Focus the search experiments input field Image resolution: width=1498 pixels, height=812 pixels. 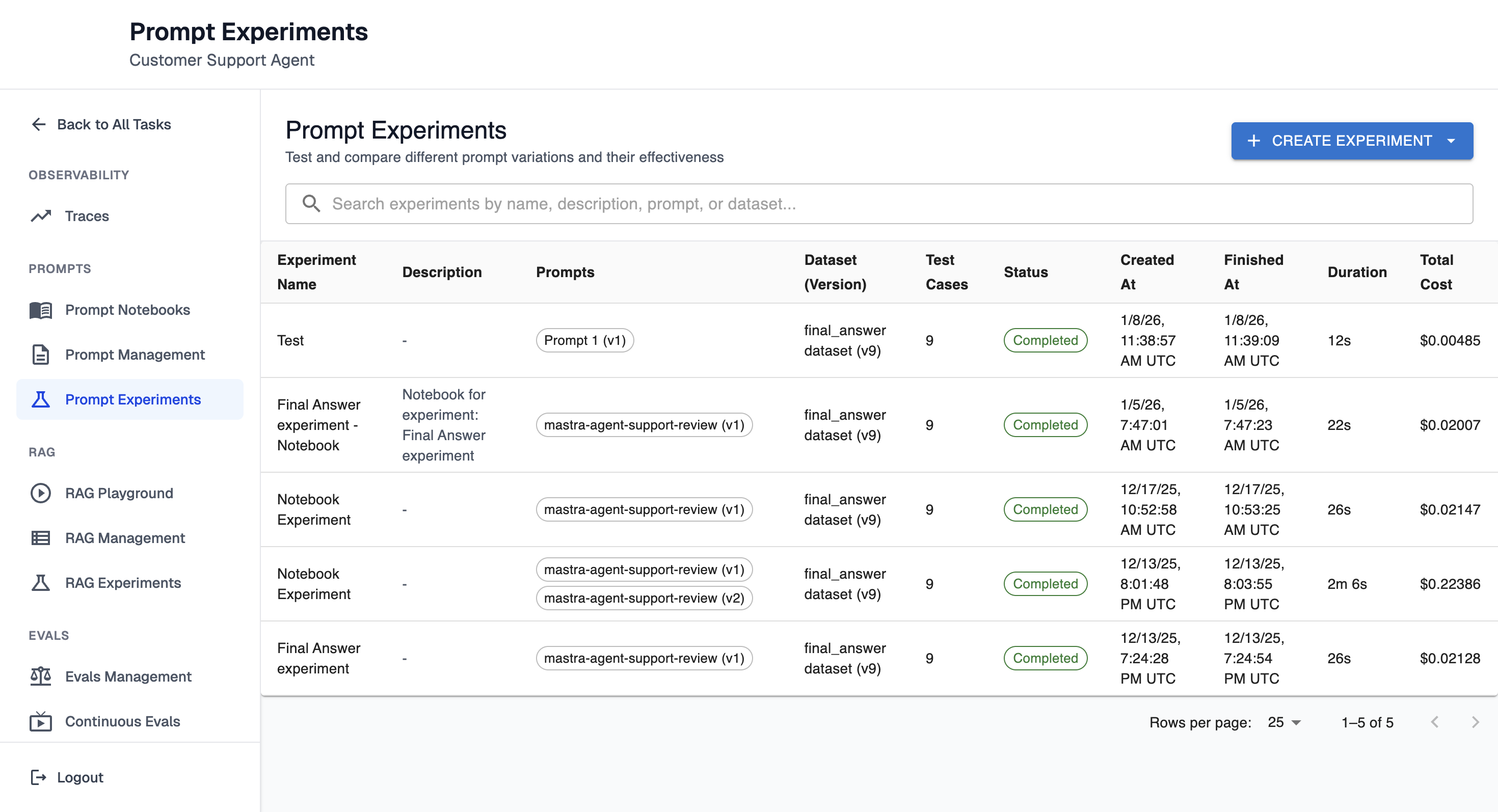pyautogui.click(x=878, y=204)
